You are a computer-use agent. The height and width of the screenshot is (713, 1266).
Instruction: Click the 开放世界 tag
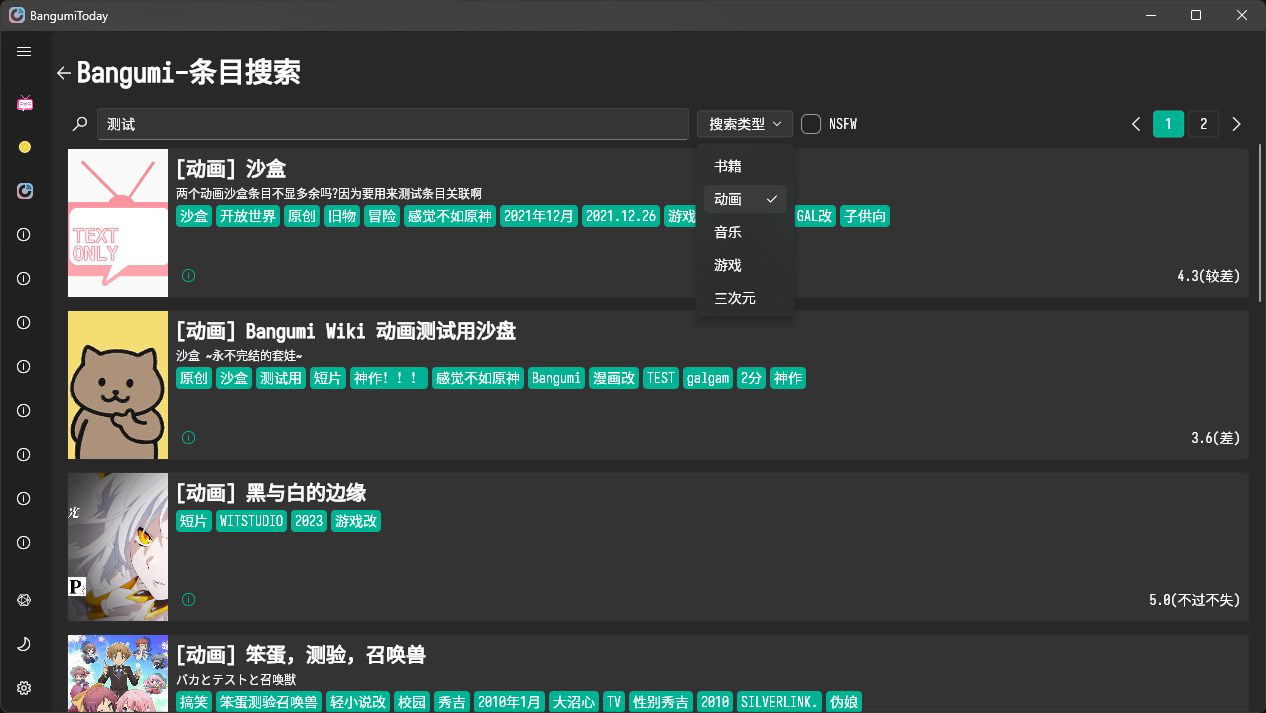pyautogui.click(x=248, y=216)
